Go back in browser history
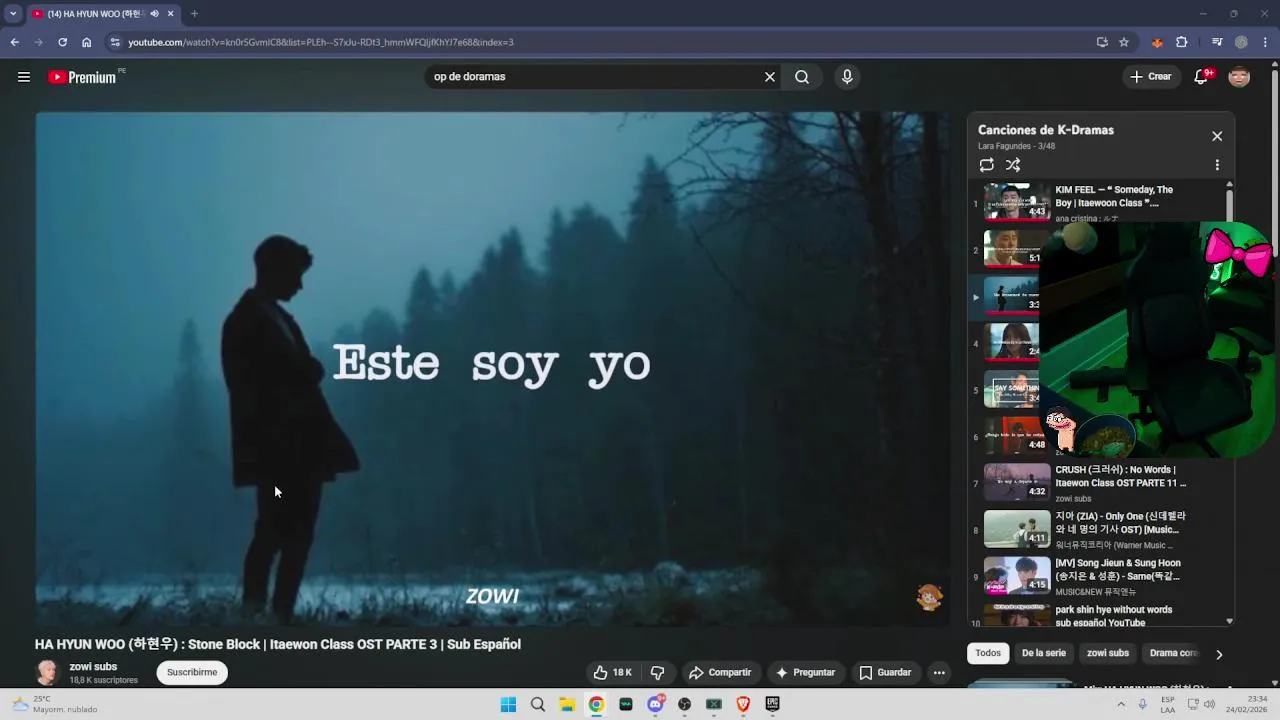Image resolution: width=1280 pixels, height=720 pixels. click(x=14, y=42)
